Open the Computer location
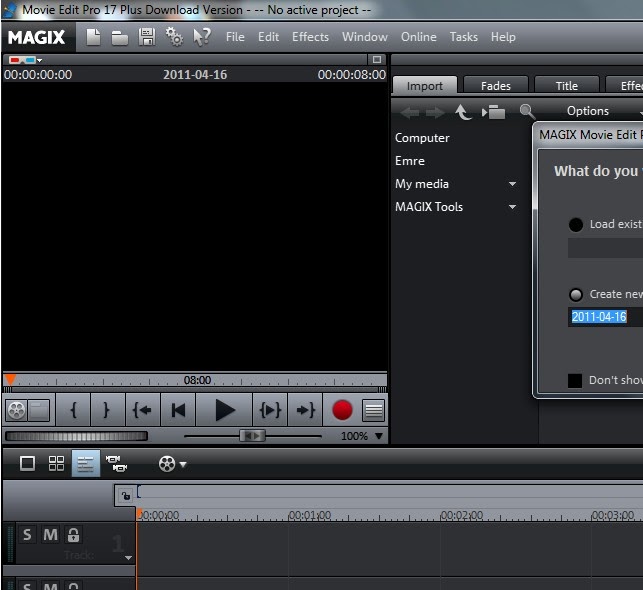The image size is (643, 590). [x=422, y=138]
